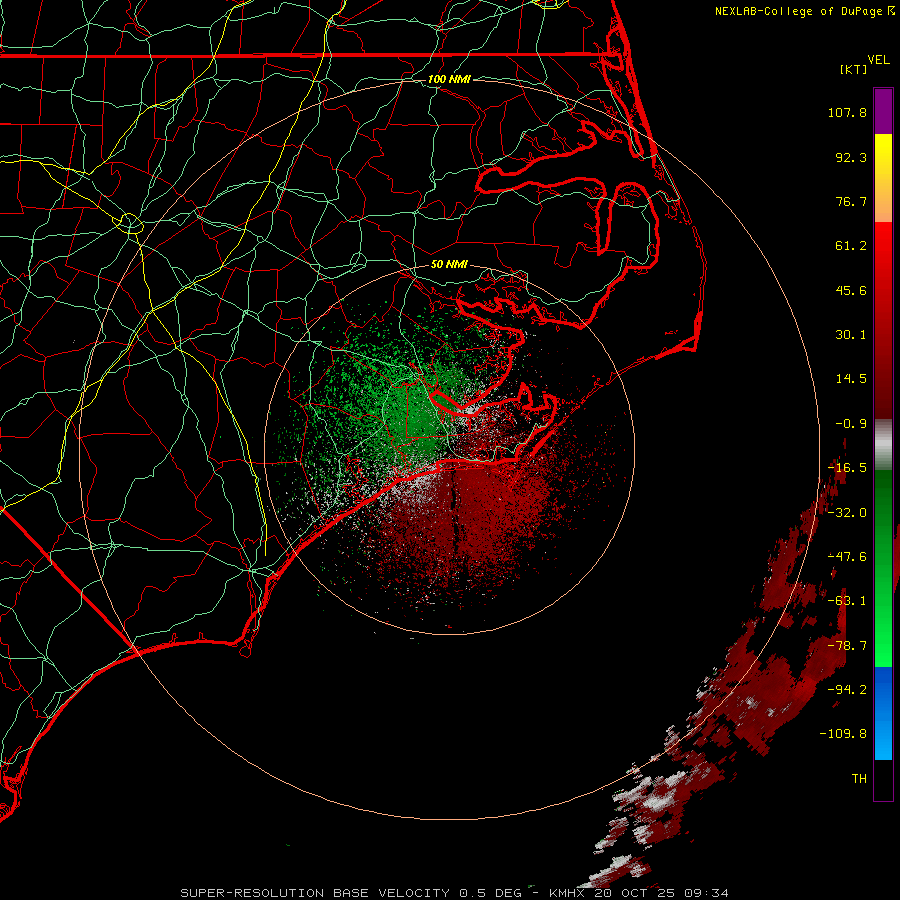Pick the green segment of velocity color bar
The image size is (900, 900).
tap(883, 568)
